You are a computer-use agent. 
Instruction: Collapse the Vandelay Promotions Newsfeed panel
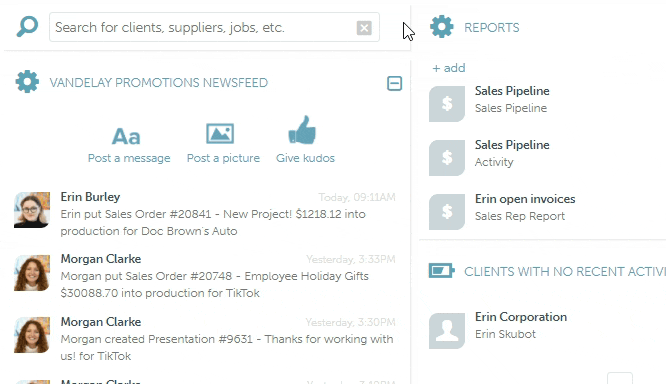tap(395, 83)
